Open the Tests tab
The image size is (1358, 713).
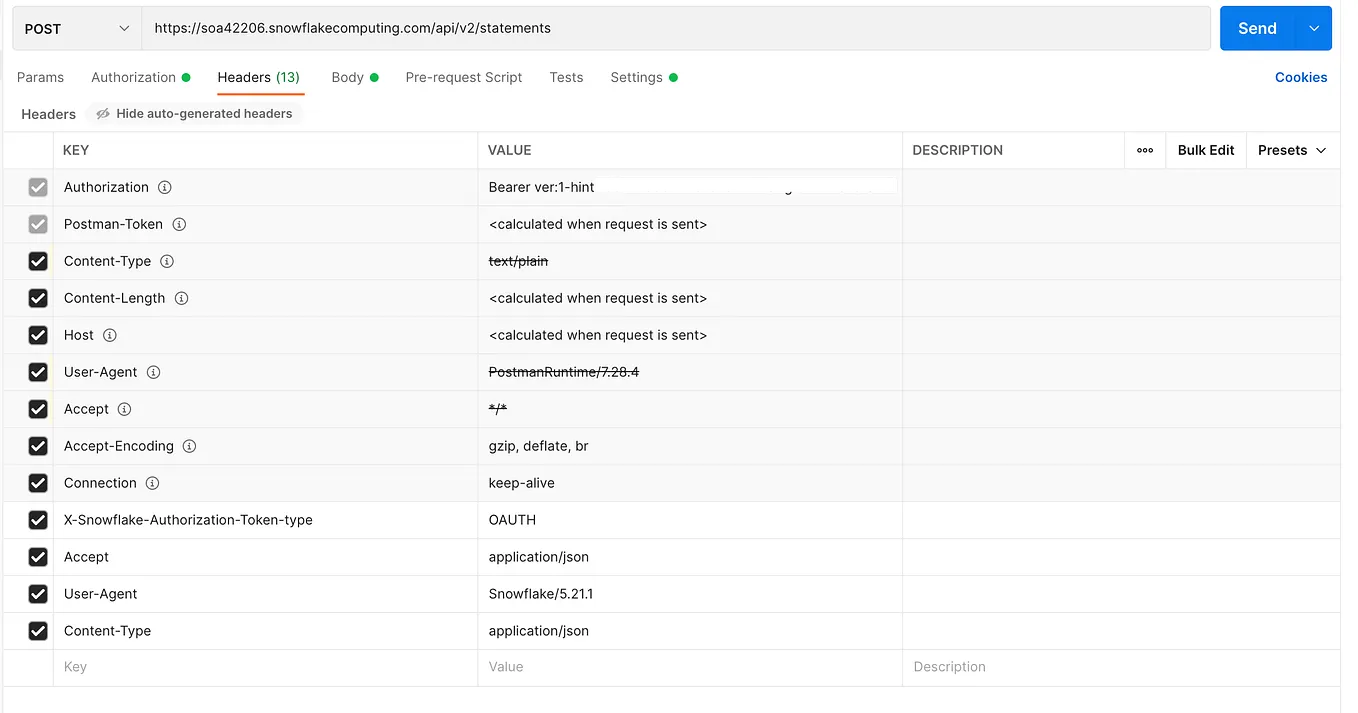(x=566, y=77)
